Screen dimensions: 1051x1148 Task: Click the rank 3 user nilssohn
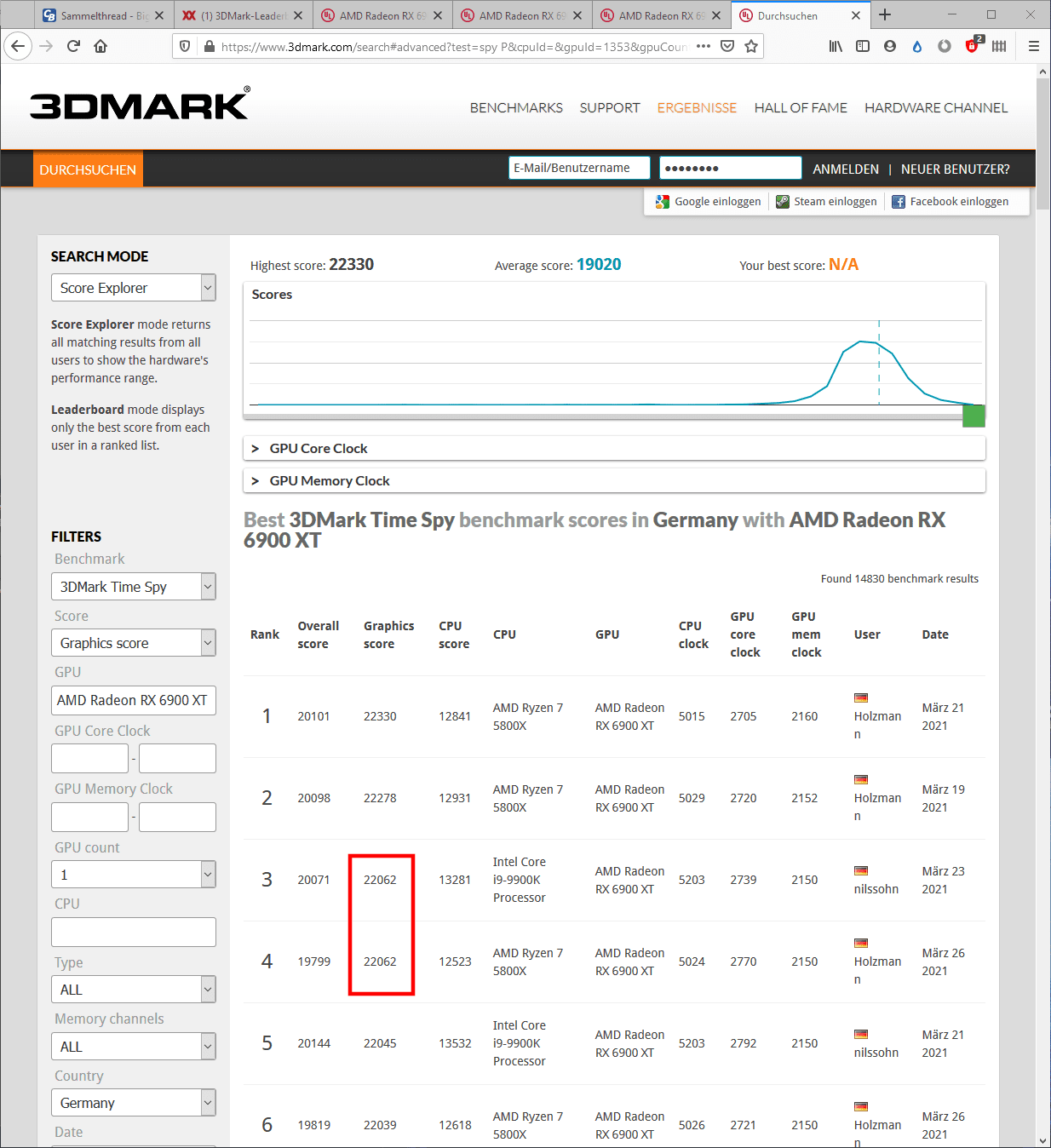[876, 889]
